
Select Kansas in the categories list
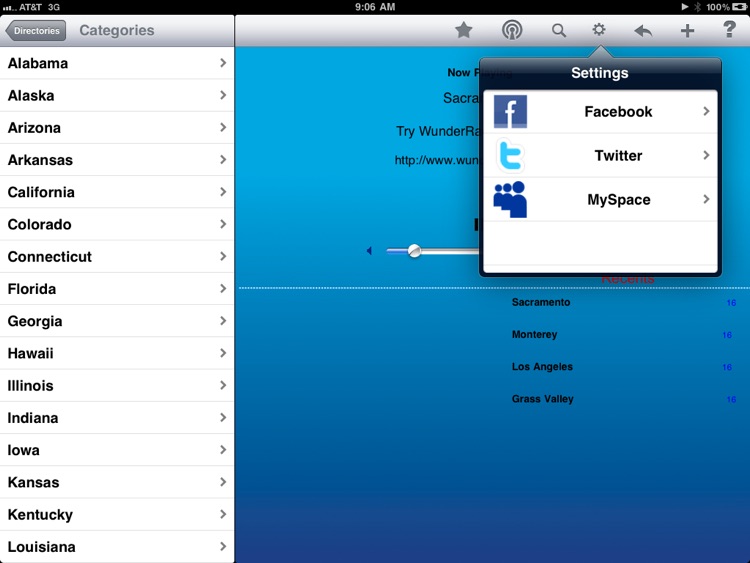point(117,482)
